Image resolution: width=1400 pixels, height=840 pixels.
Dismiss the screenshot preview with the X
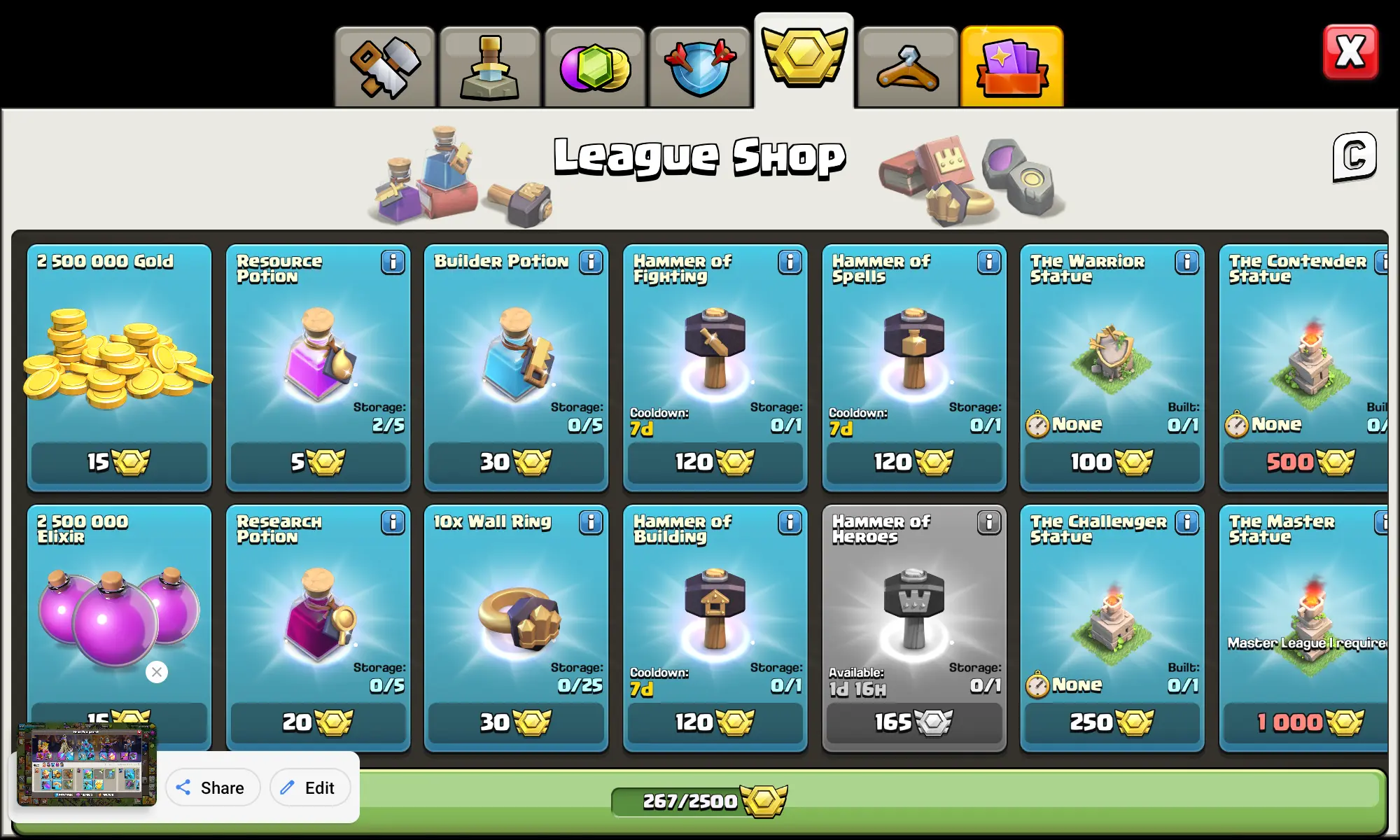[x=157, y=672]
